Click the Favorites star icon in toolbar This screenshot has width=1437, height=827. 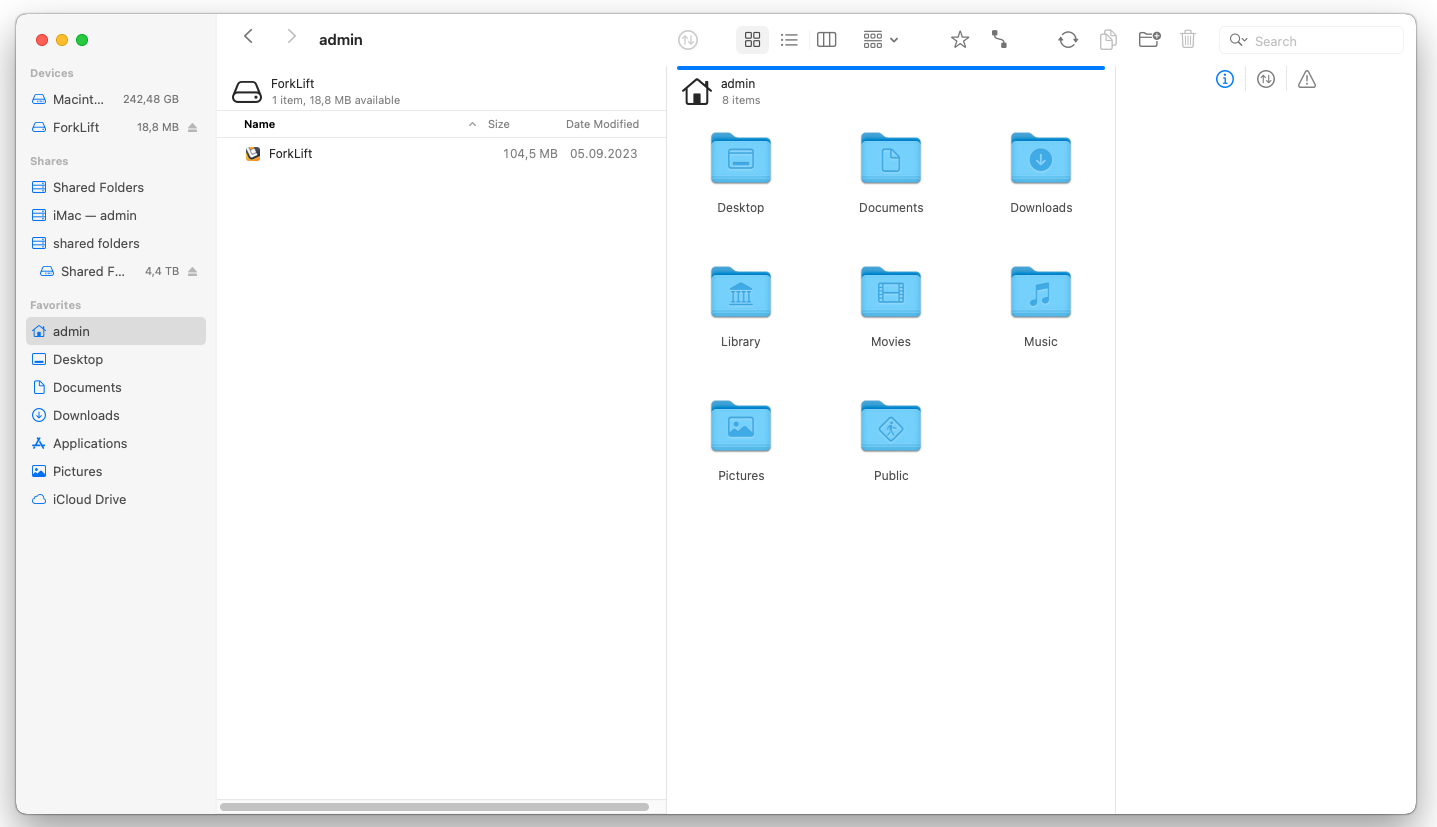click(960, 40)
